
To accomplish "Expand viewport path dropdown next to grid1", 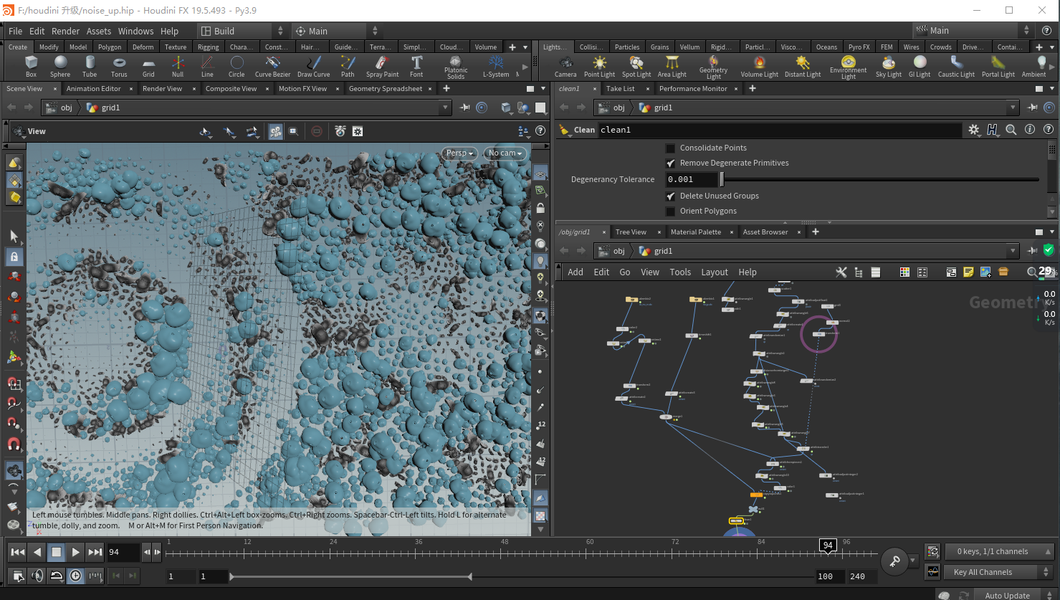I will pyautogui.click(x=444, y=107).
